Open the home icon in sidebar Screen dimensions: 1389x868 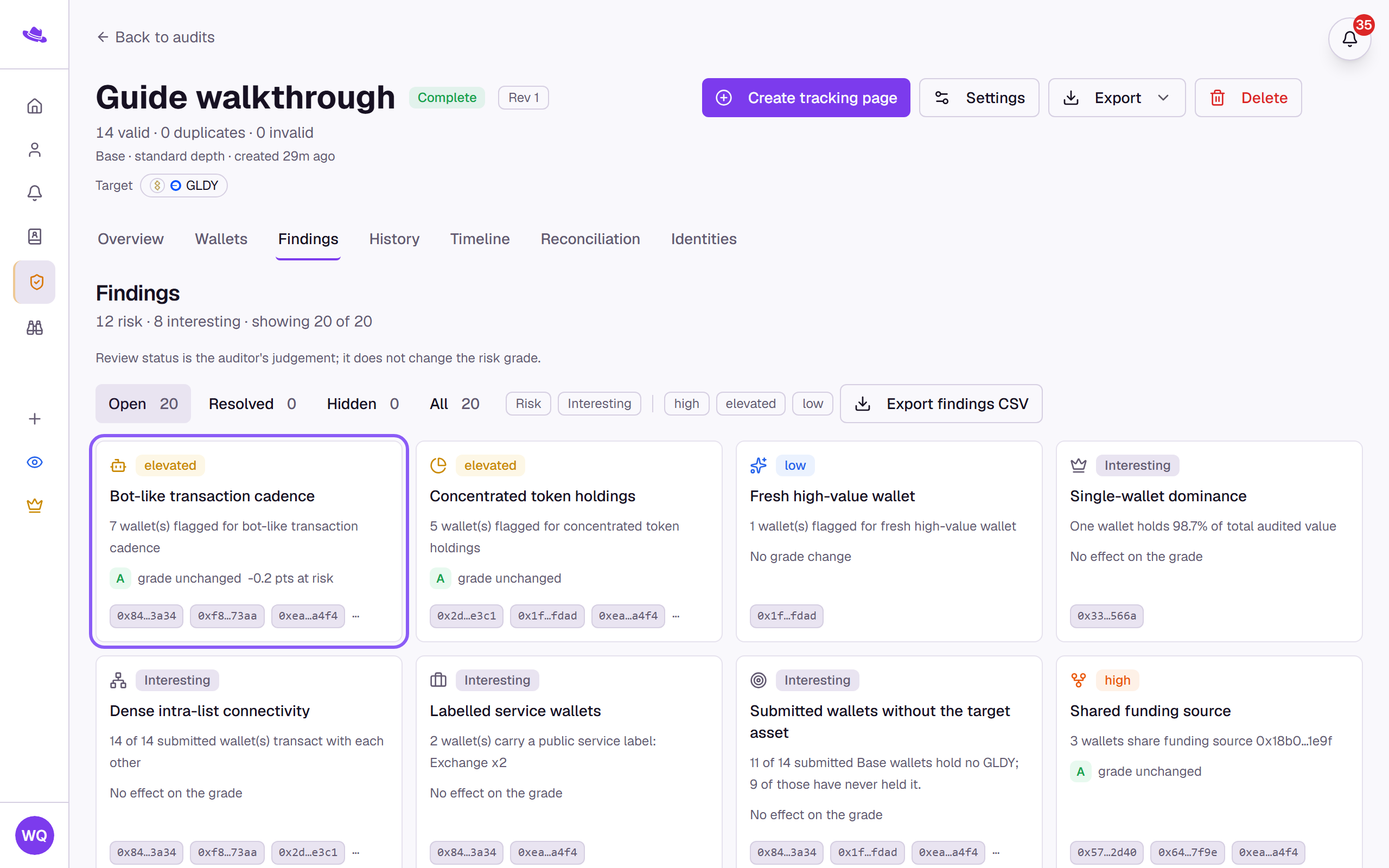(x=34, y=106)
